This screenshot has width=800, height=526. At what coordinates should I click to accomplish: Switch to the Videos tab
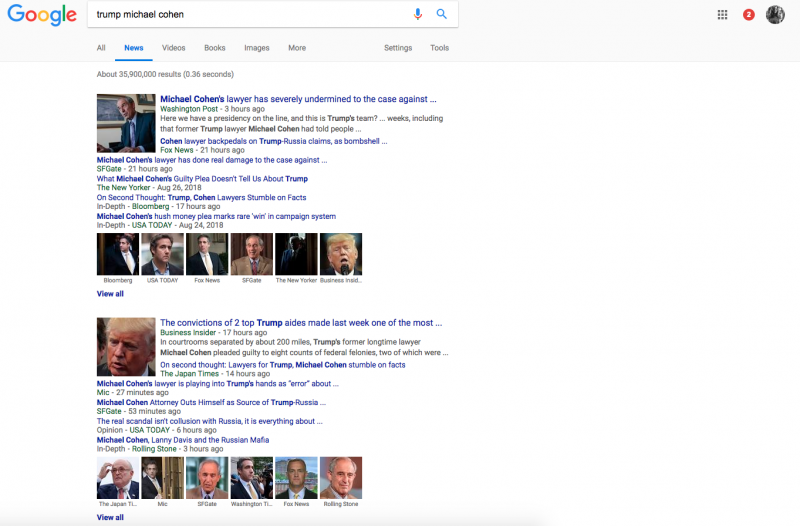pyautogui.click(x=173, y=48)
